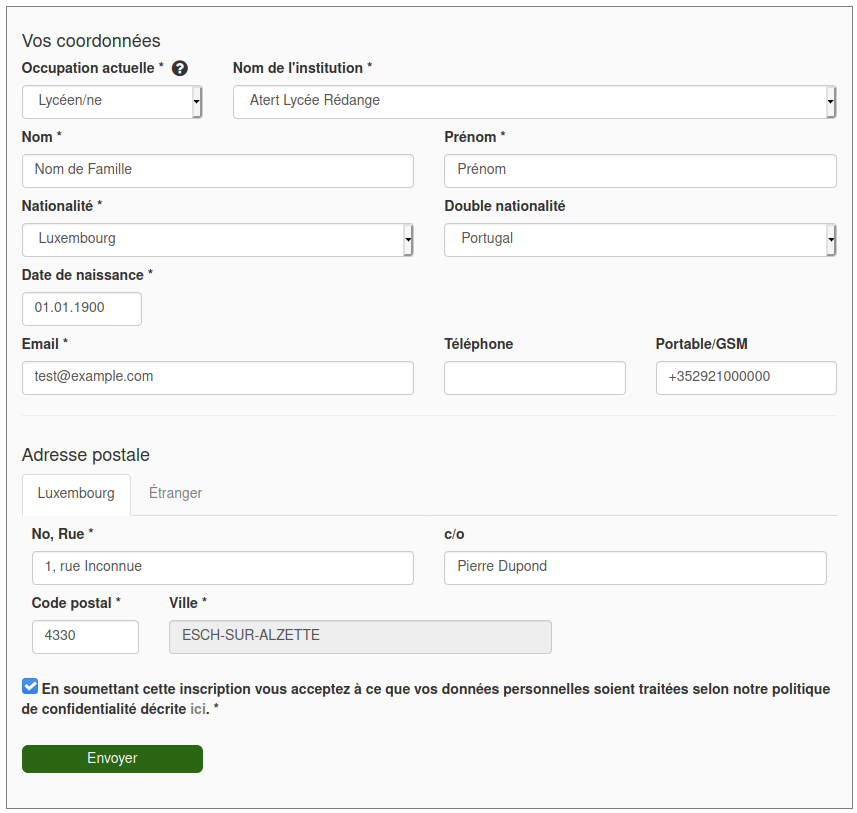Screen dimensions: 857x813
Task: Submit the form with Envoyer button
Action: click(x=112, y=759)
